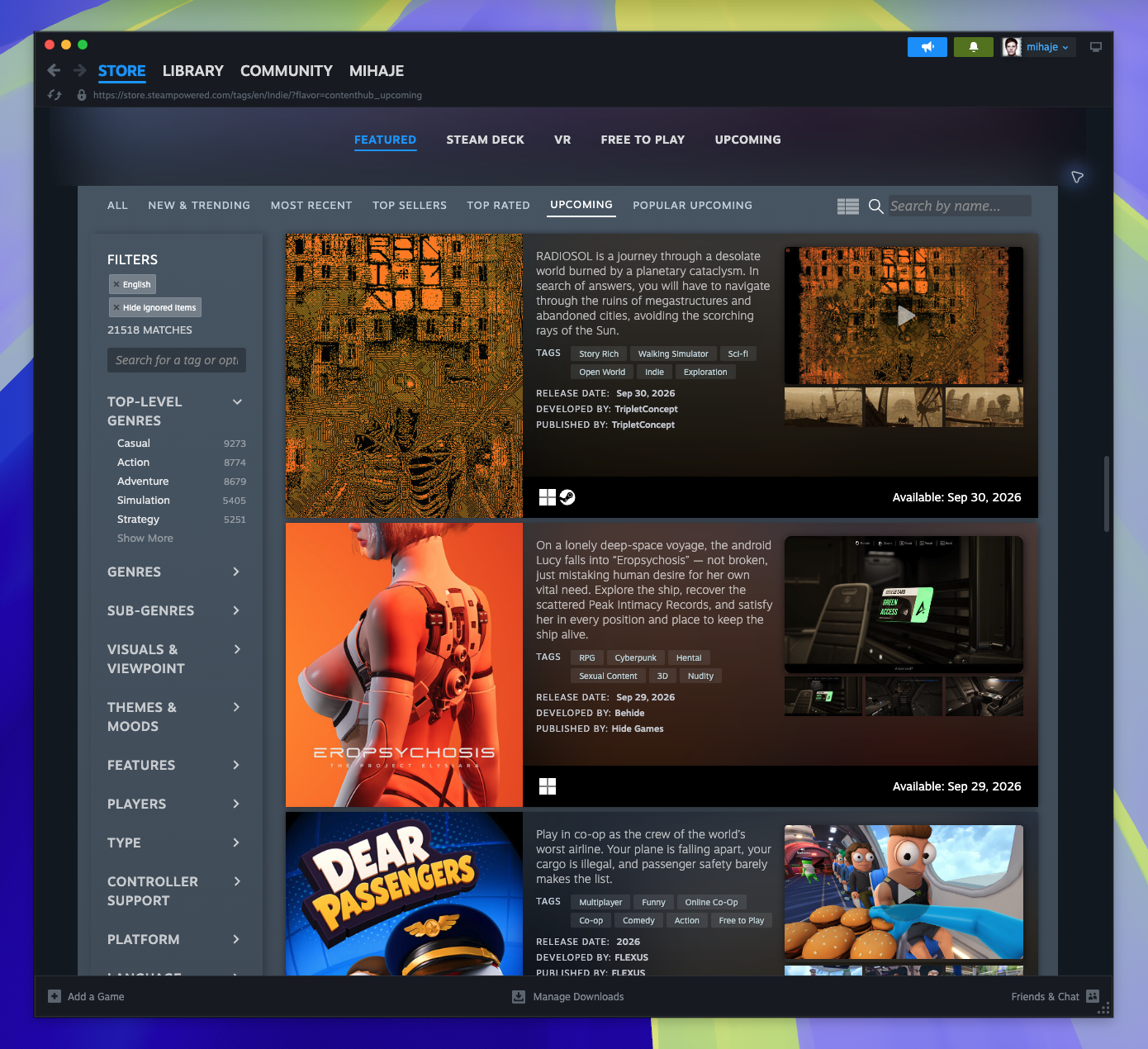The image size is (1148, 1049).
Task: Open FLEXUS developer link
Action: click(x=632, y=957)
